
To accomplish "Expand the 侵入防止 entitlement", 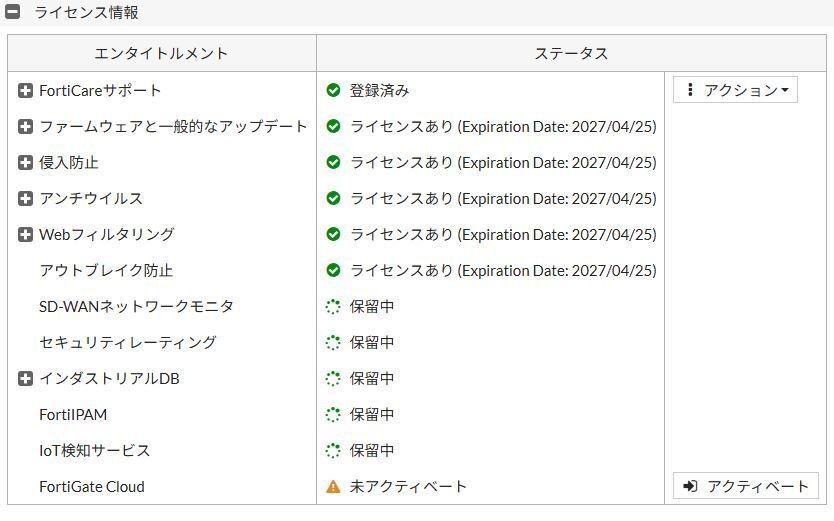I will tap(25, 162).
